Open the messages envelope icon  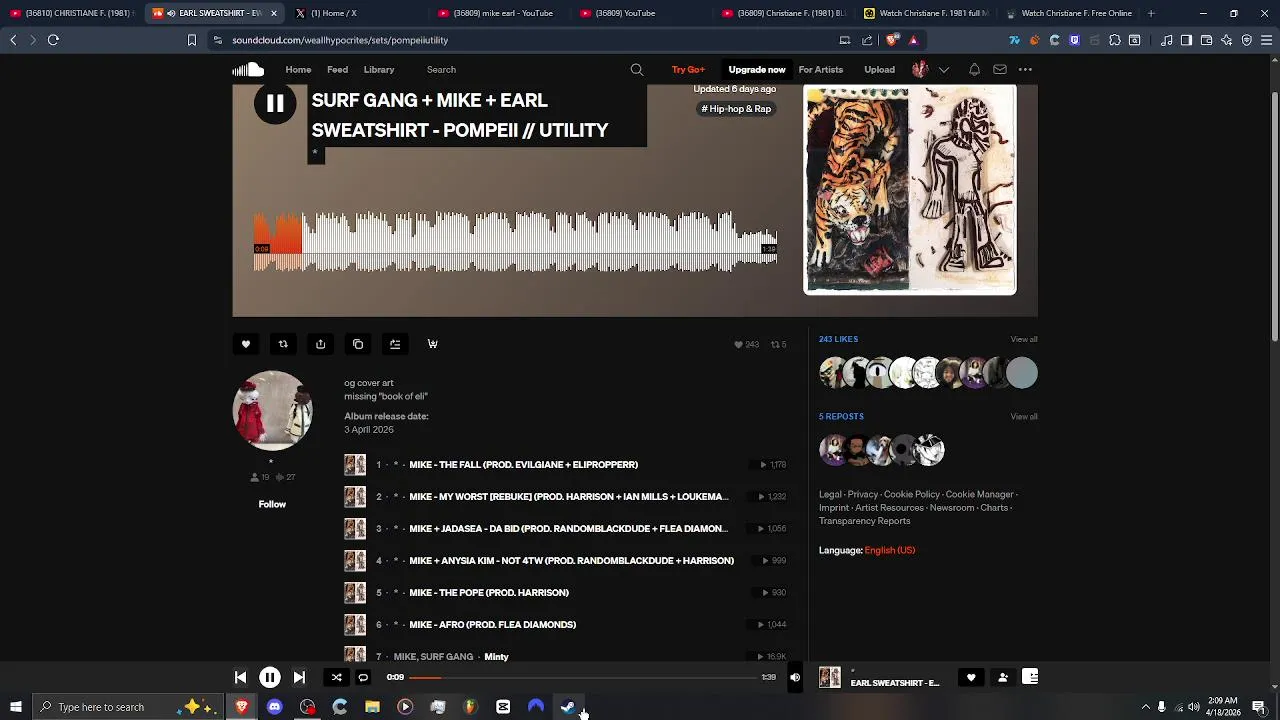click(x=1000, y=69)
